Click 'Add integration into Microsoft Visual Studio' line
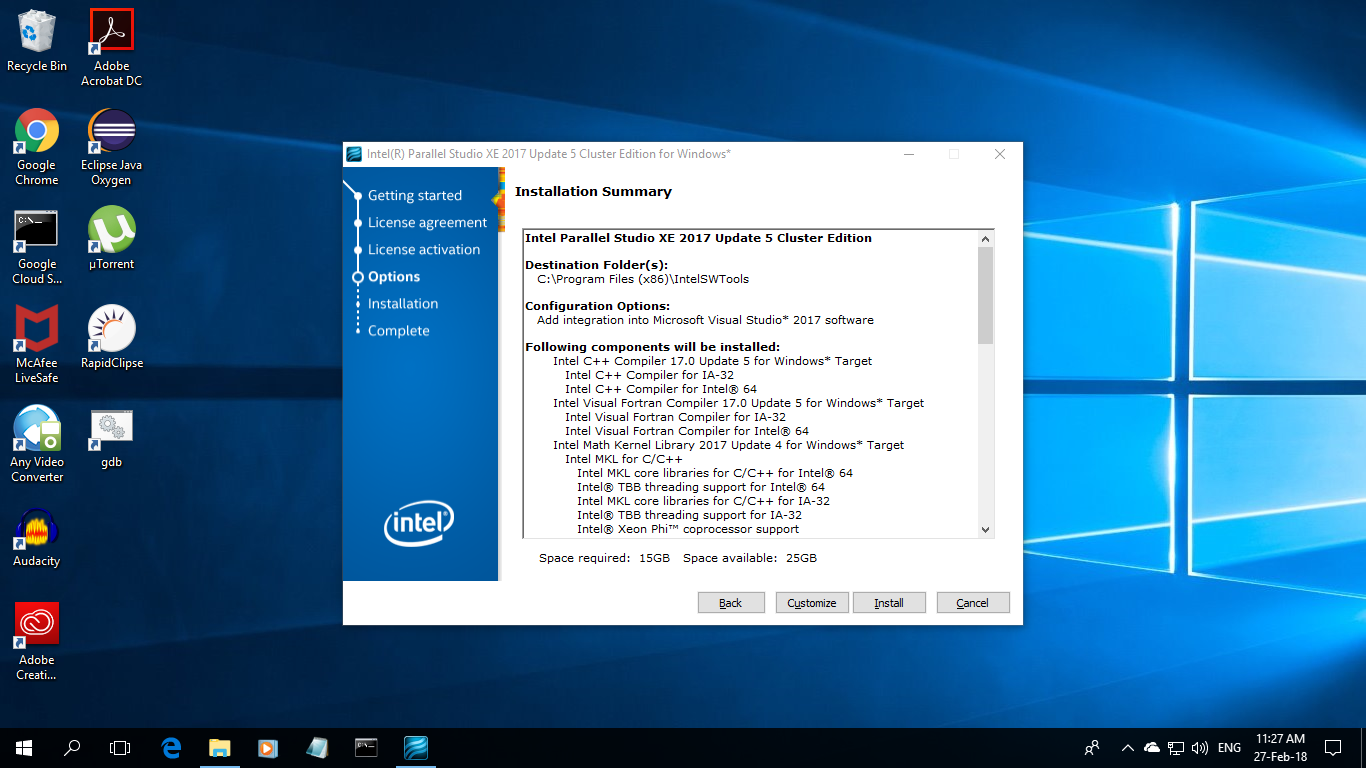 click(x=705, y=320)
